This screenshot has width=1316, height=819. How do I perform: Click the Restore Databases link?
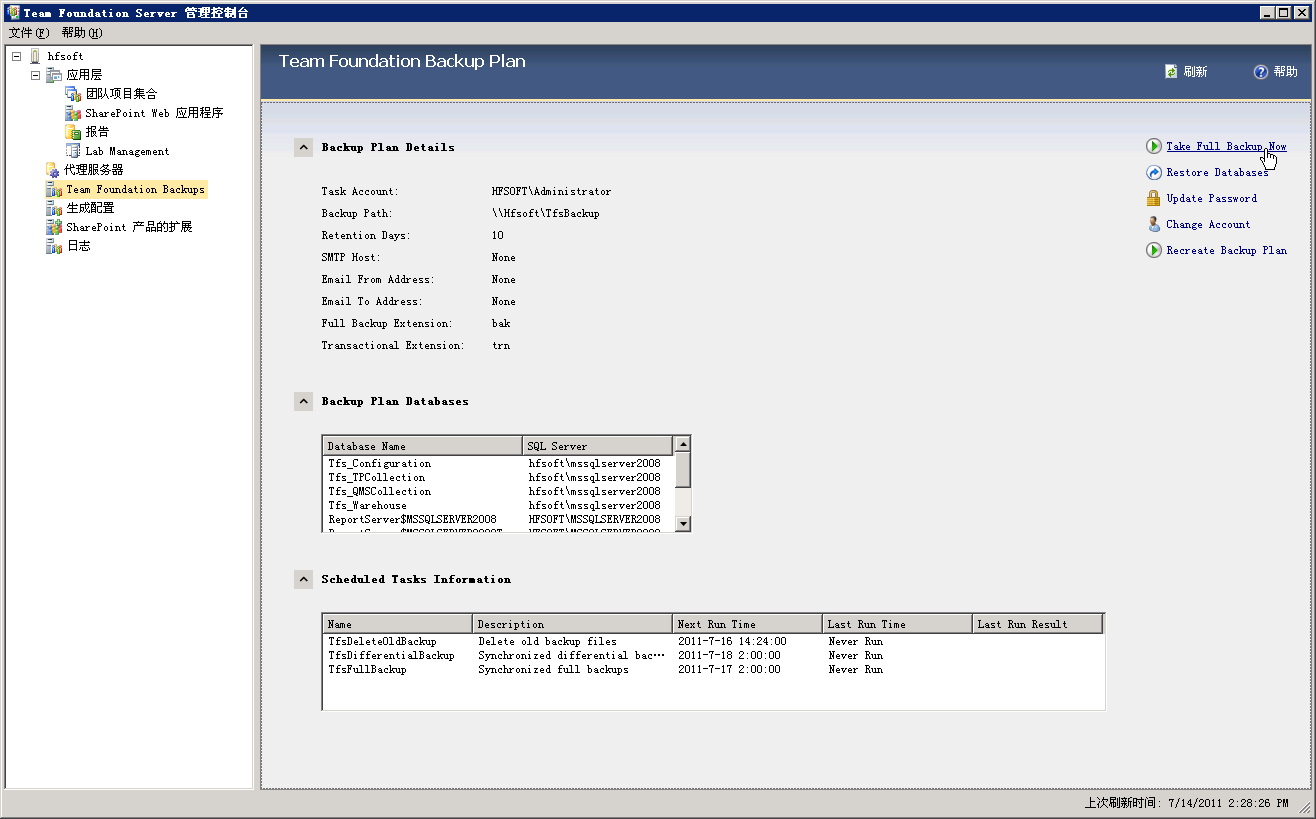tap(1217, 172)
